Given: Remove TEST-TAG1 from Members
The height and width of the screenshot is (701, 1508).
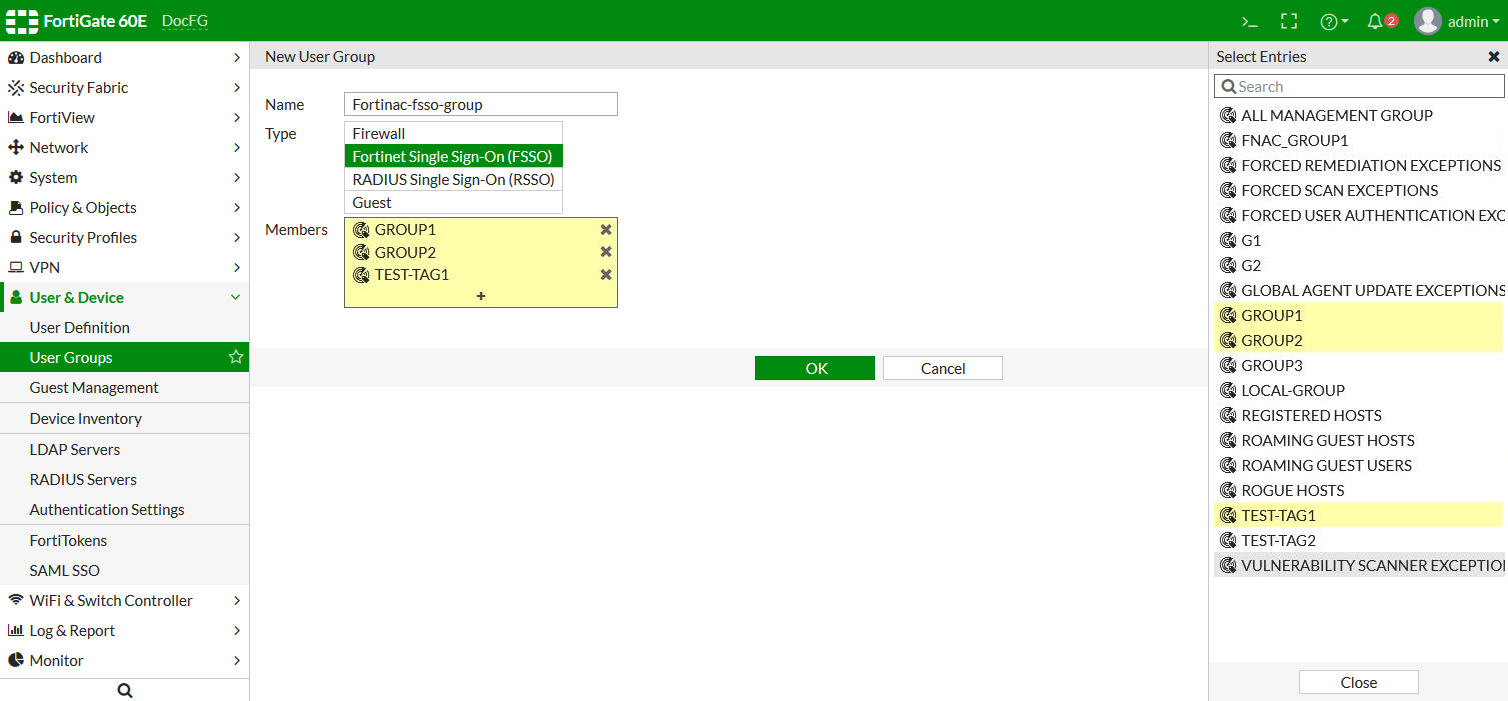Looking at the screenshot, I should tap(606, 275).
